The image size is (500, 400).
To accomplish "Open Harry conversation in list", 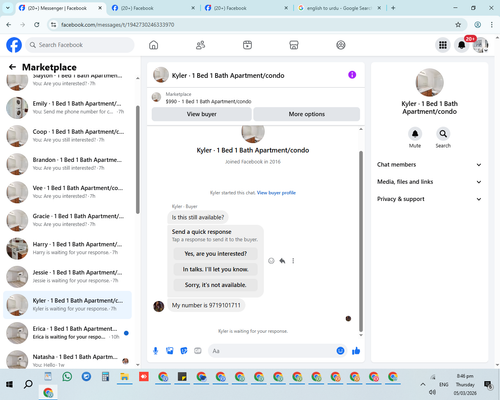I will coord(68,248).
